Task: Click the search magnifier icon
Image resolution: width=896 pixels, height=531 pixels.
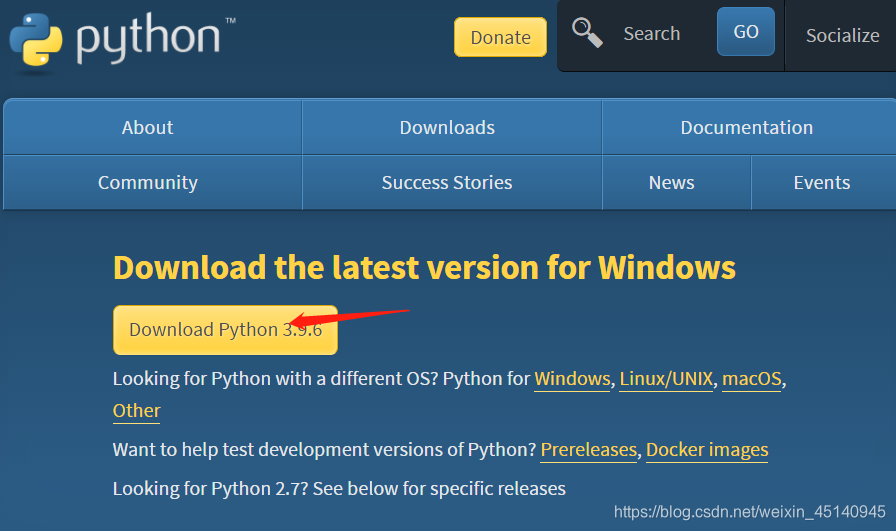Action: click(587, 33)
